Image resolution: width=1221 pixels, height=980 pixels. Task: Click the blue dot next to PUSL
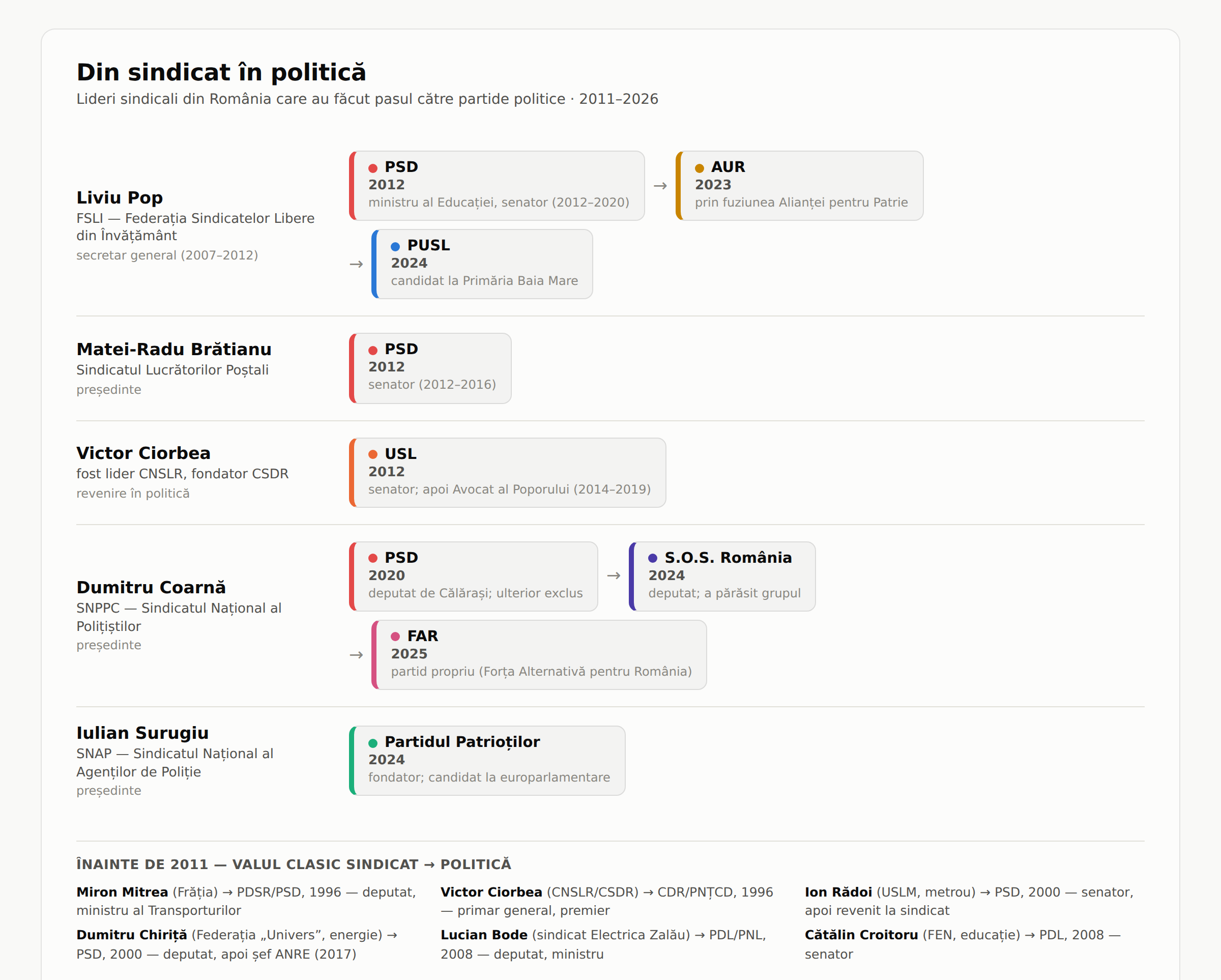tap(395, 246)
